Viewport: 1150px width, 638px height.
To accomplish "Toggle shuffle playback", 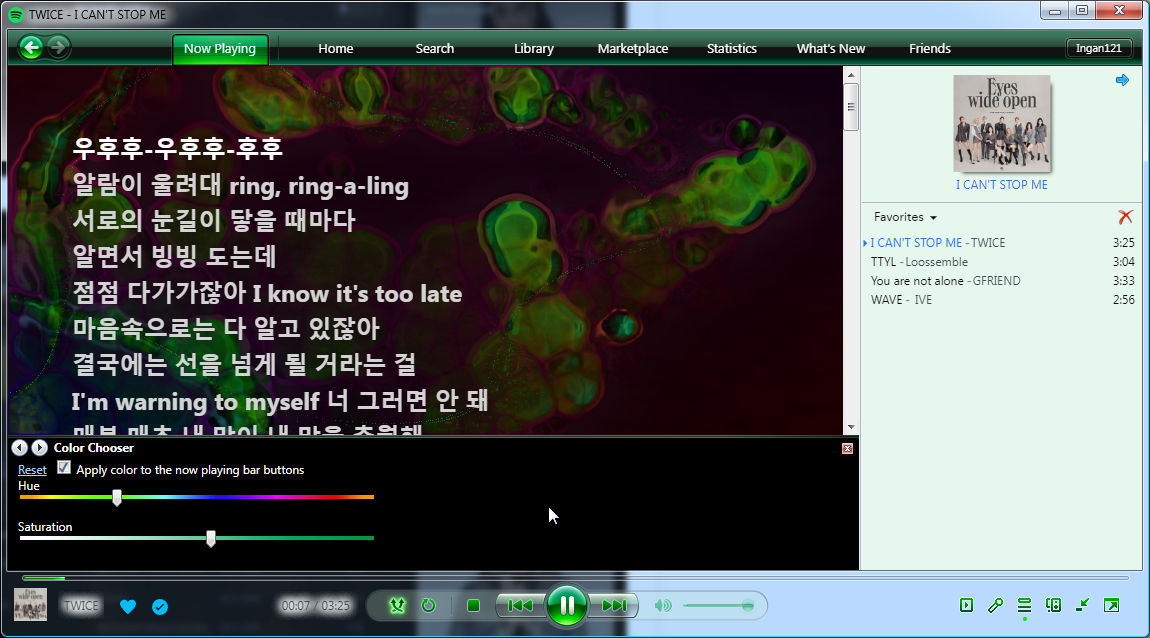I will coord(397,606).
